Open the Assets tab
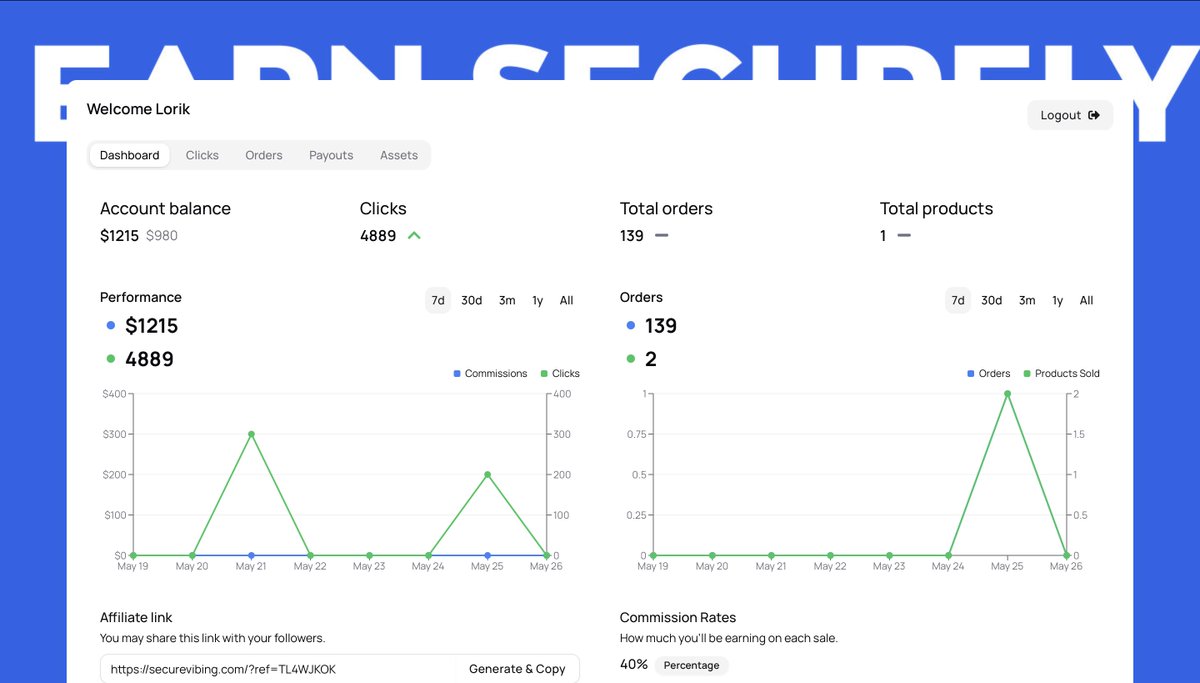Image resolution: width=1200 pixels, height=683 pixels. click(x=399, y=155)
